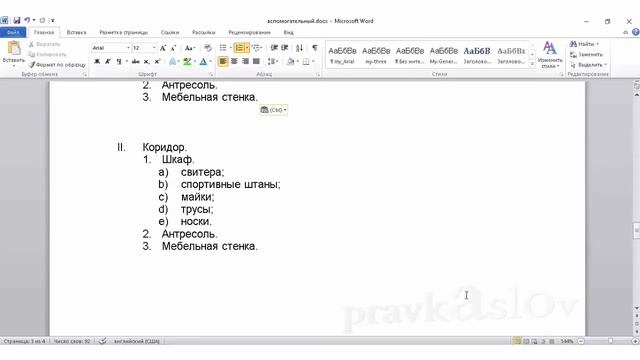Screen dimensions: 640x360
Task: Click the Cut (Вырезать) scissors command
Action: click(44, 44)
